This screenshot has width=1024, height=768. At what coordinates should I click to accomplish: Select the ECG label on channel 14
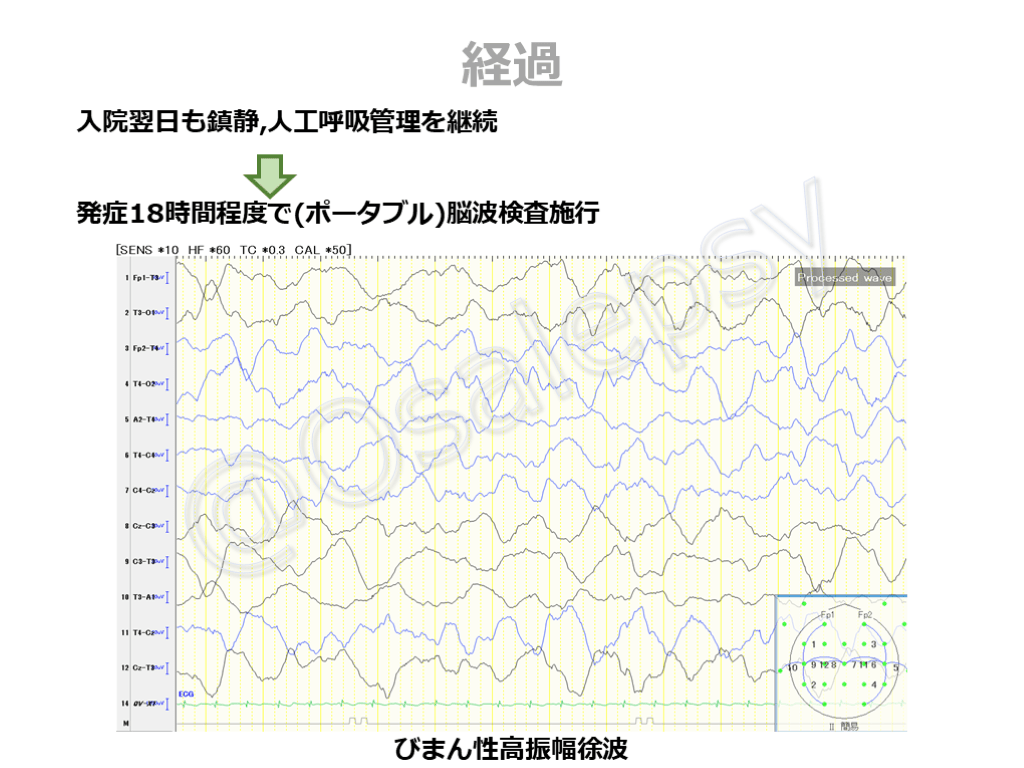[185, 693]
